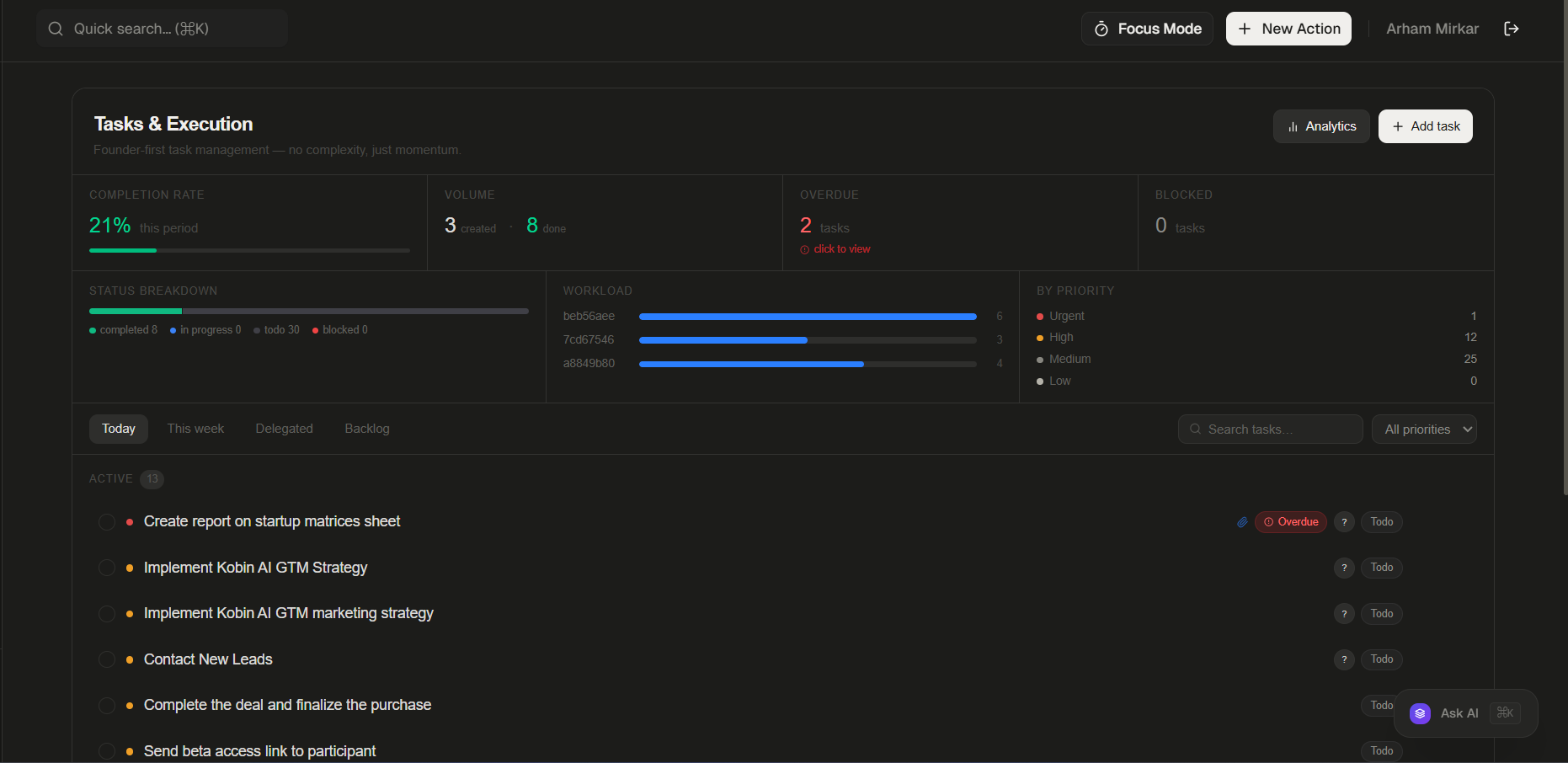
Task: Switch to the This week tab
Action: tap(195, 429)
